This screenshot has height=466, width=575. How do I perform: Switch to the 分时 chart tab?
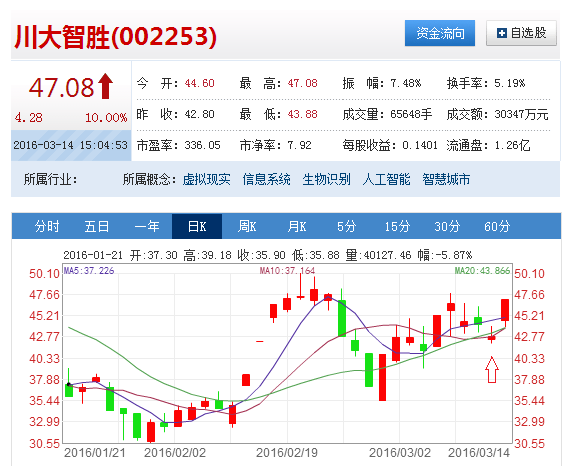coord(47,226)
